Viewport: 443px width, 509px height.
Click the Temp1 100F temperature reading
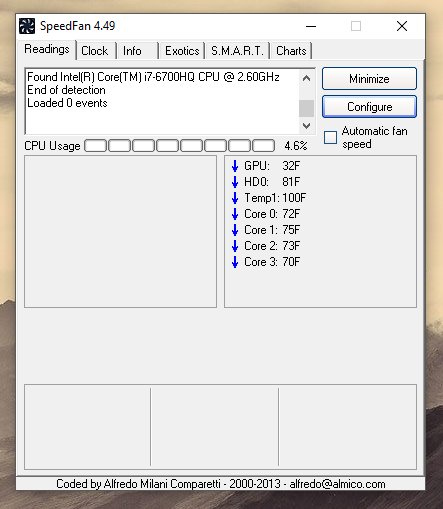pyautogui.click(x=275, y=198)
